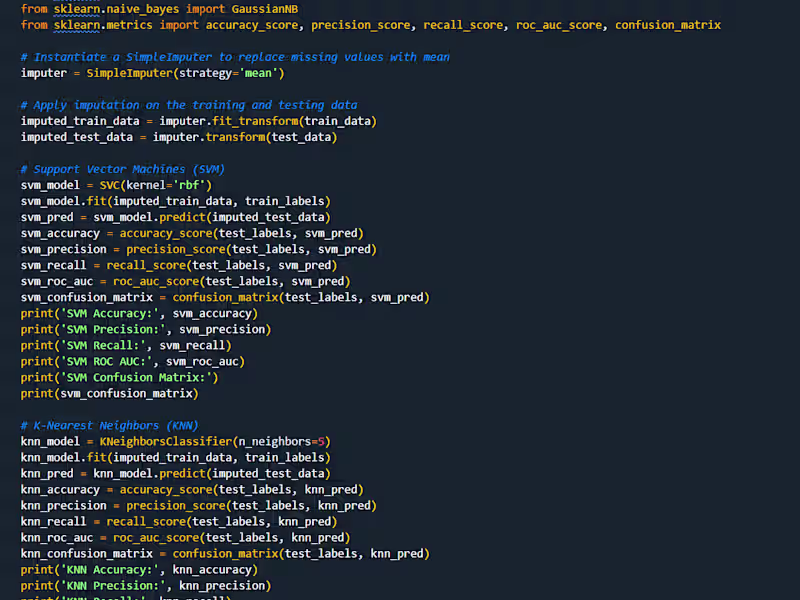This screenshot has height=600, width=800.
Task: Click the 'KNN Accuracy:' string
Action: 110,569
